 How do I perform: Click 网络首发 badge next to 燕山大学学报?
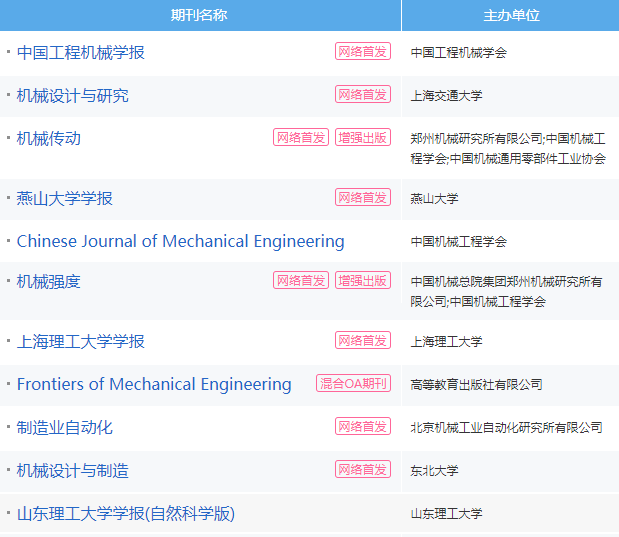coord(363,197)
